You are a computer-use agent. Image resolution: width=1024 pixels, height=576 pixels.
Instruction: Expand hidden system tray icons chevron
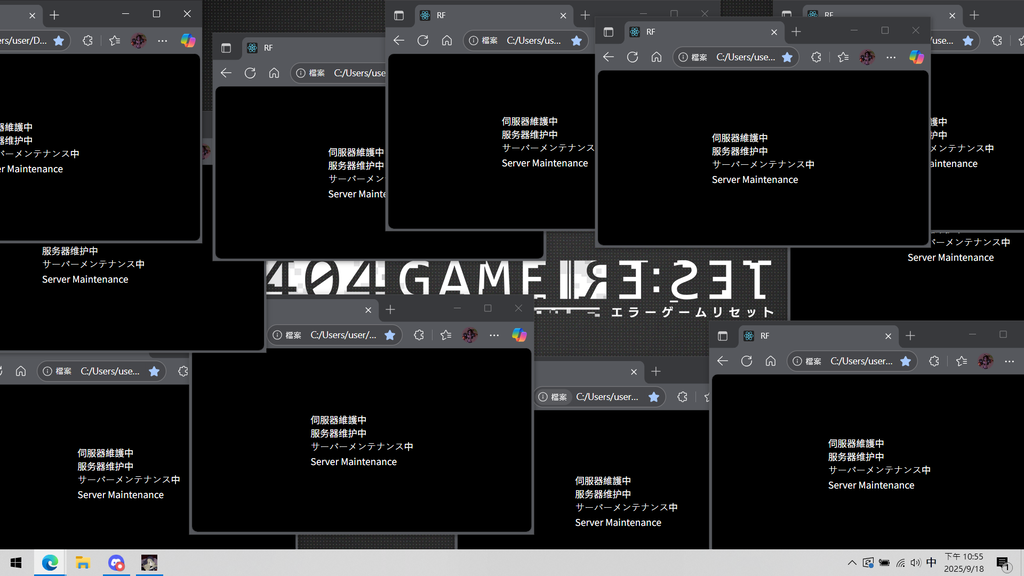coord(851,563)
